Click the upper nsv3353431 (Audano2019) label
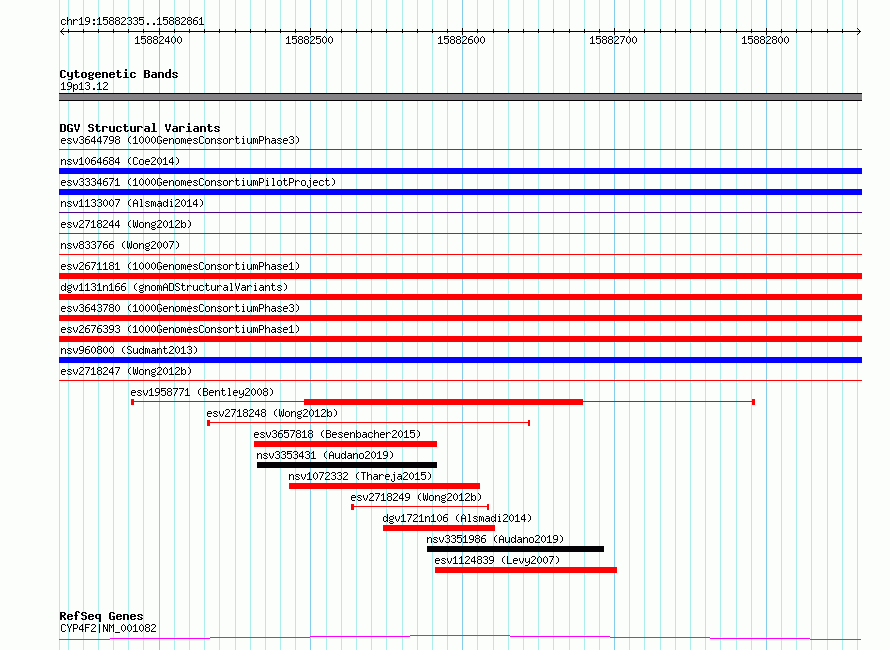This screenshot has width=890, height=650. (x=325, y=455)
